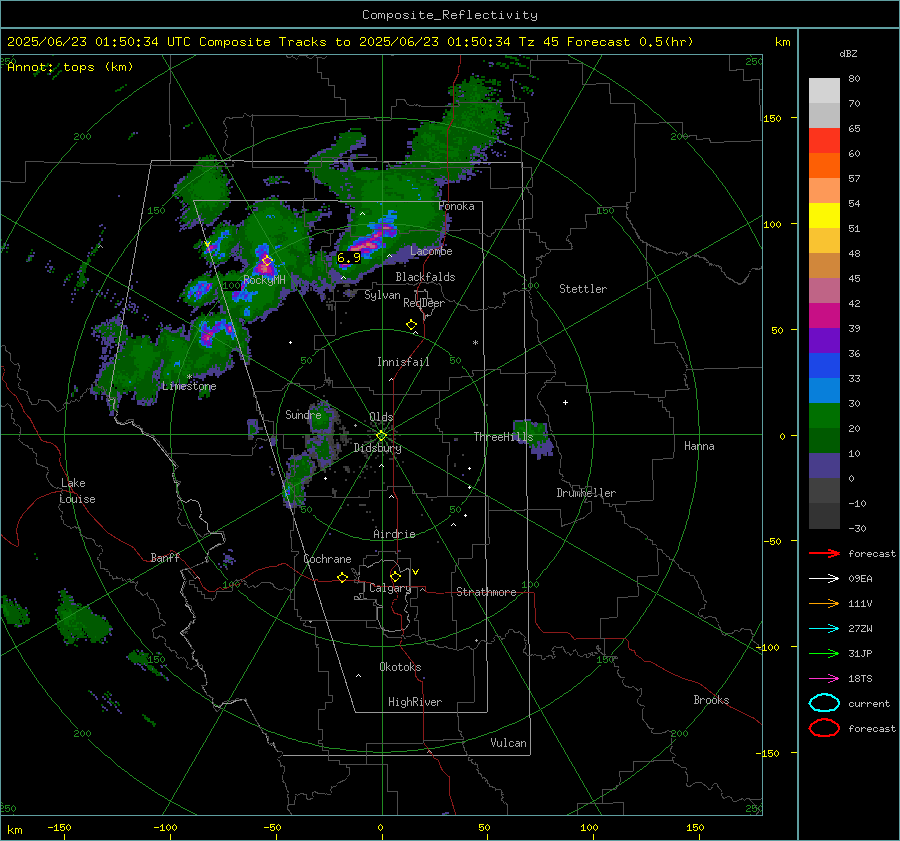The height and width of the screenshot is (841, 900).
Task: Click the Didsbury town label
Action: coord(377,448)
